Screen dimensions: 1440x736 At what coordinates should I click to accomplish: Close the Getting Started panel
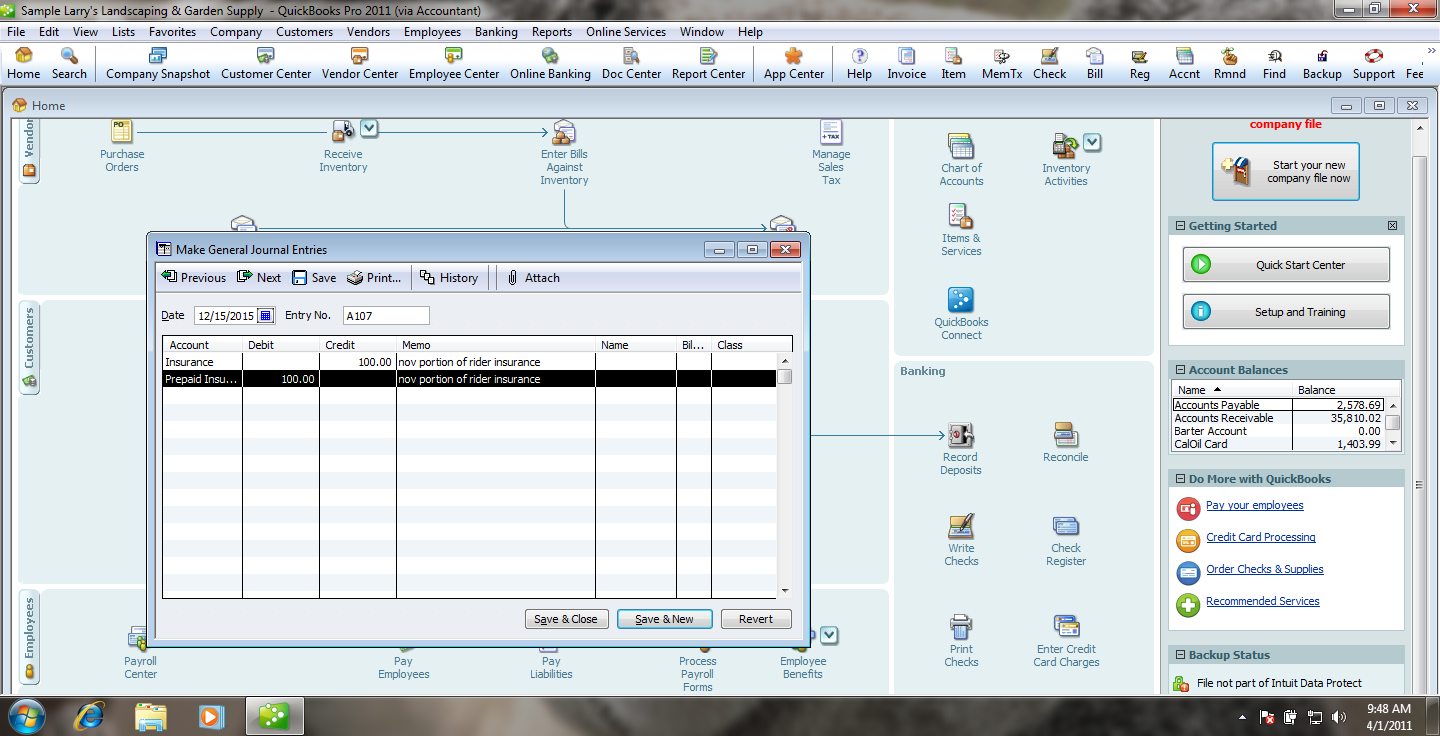(1393, 226)
